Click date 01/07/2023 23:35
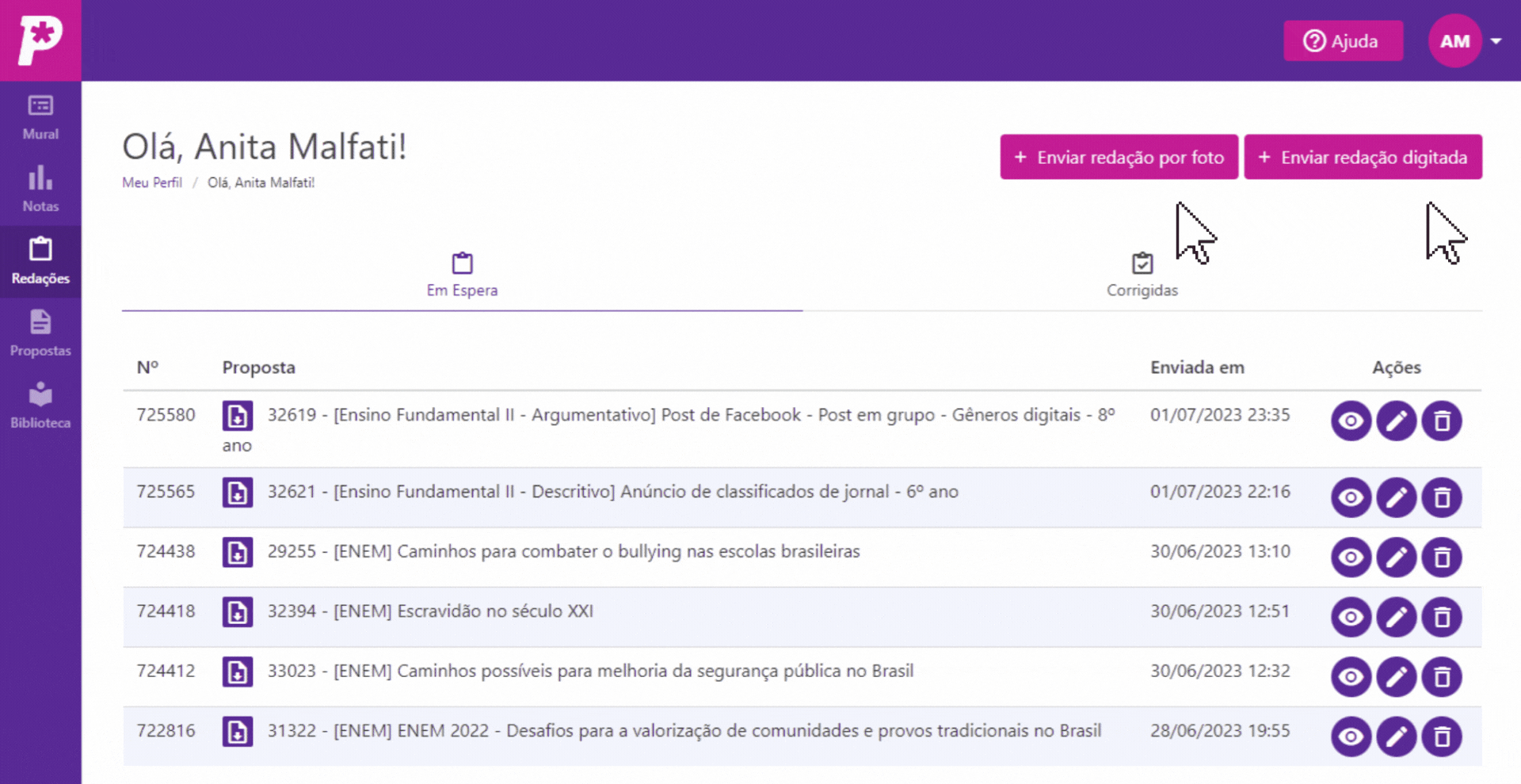The width and height of the screenshot is (1521, 784). [1220, 415]
